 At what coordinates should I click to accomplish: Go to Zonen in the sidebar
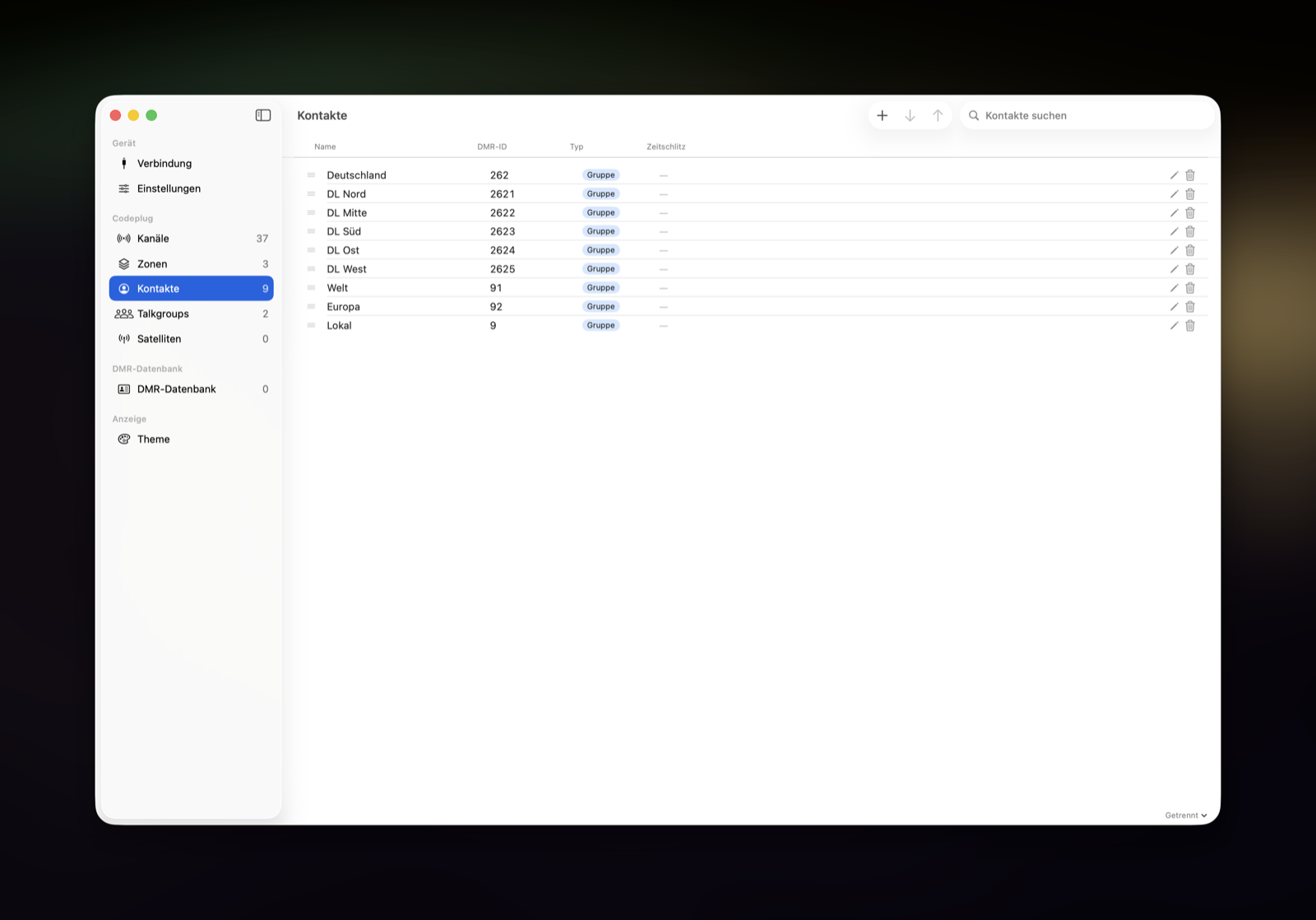191,263
